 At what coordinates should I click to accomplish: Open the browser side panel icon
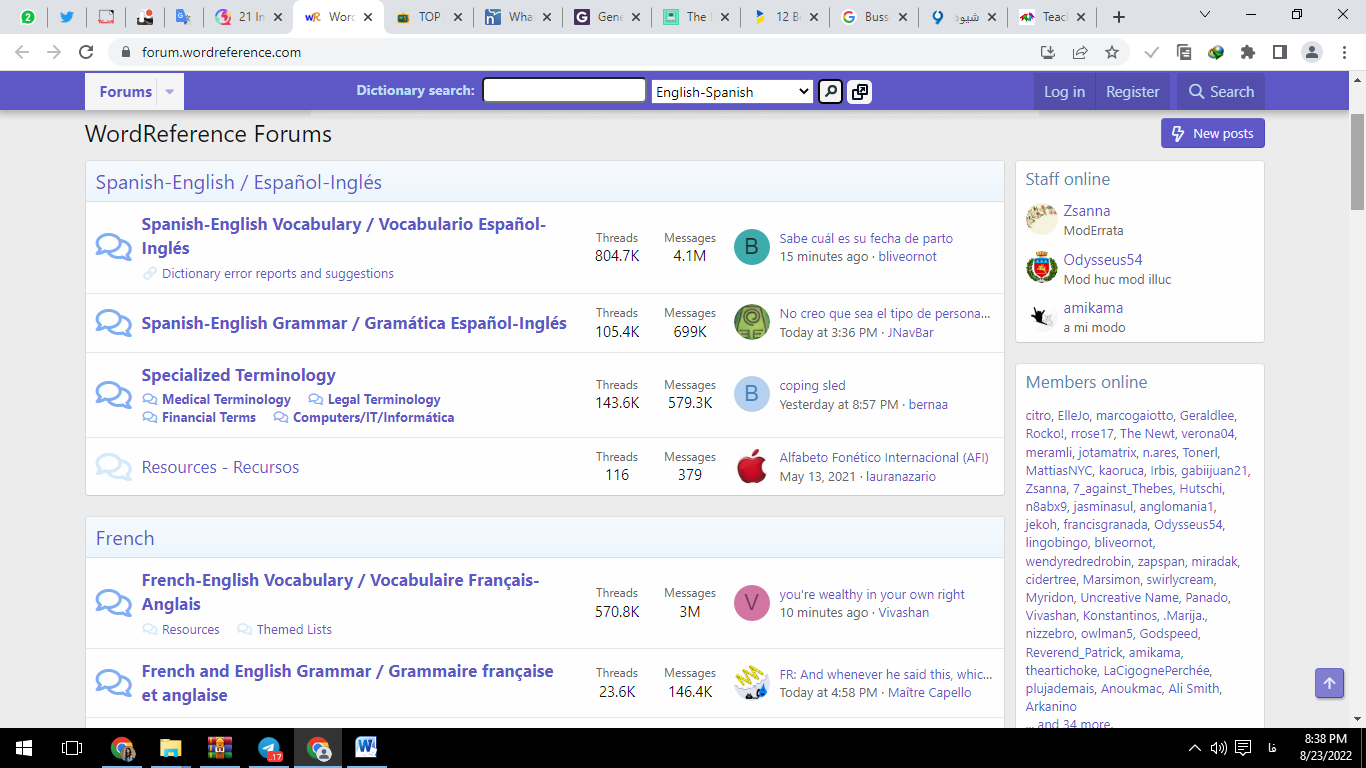1279,52
